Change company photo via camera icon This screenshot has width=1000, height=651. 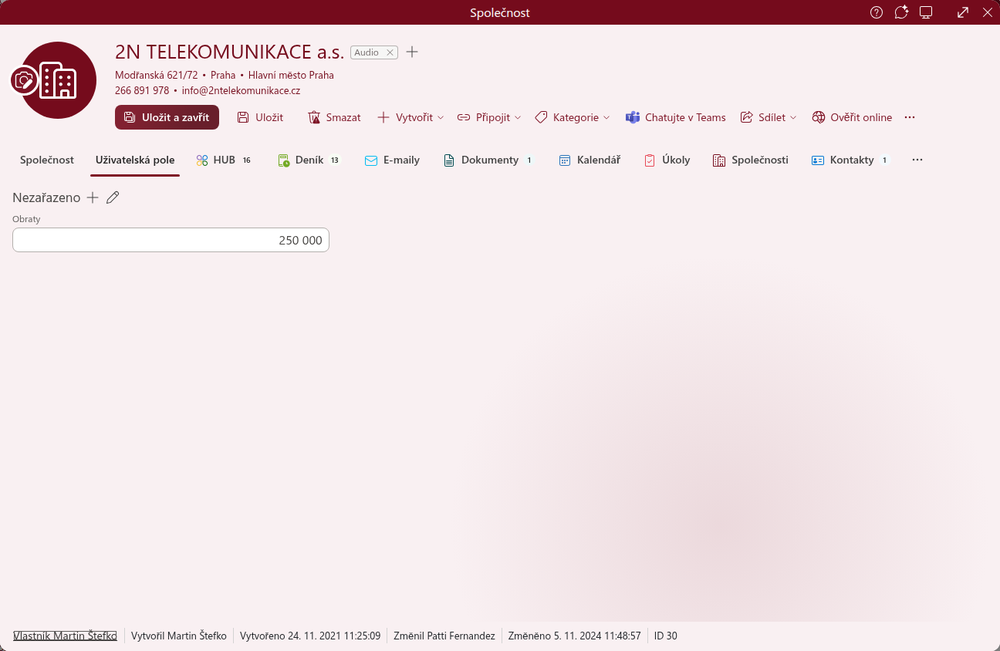(x=24, y=81)
